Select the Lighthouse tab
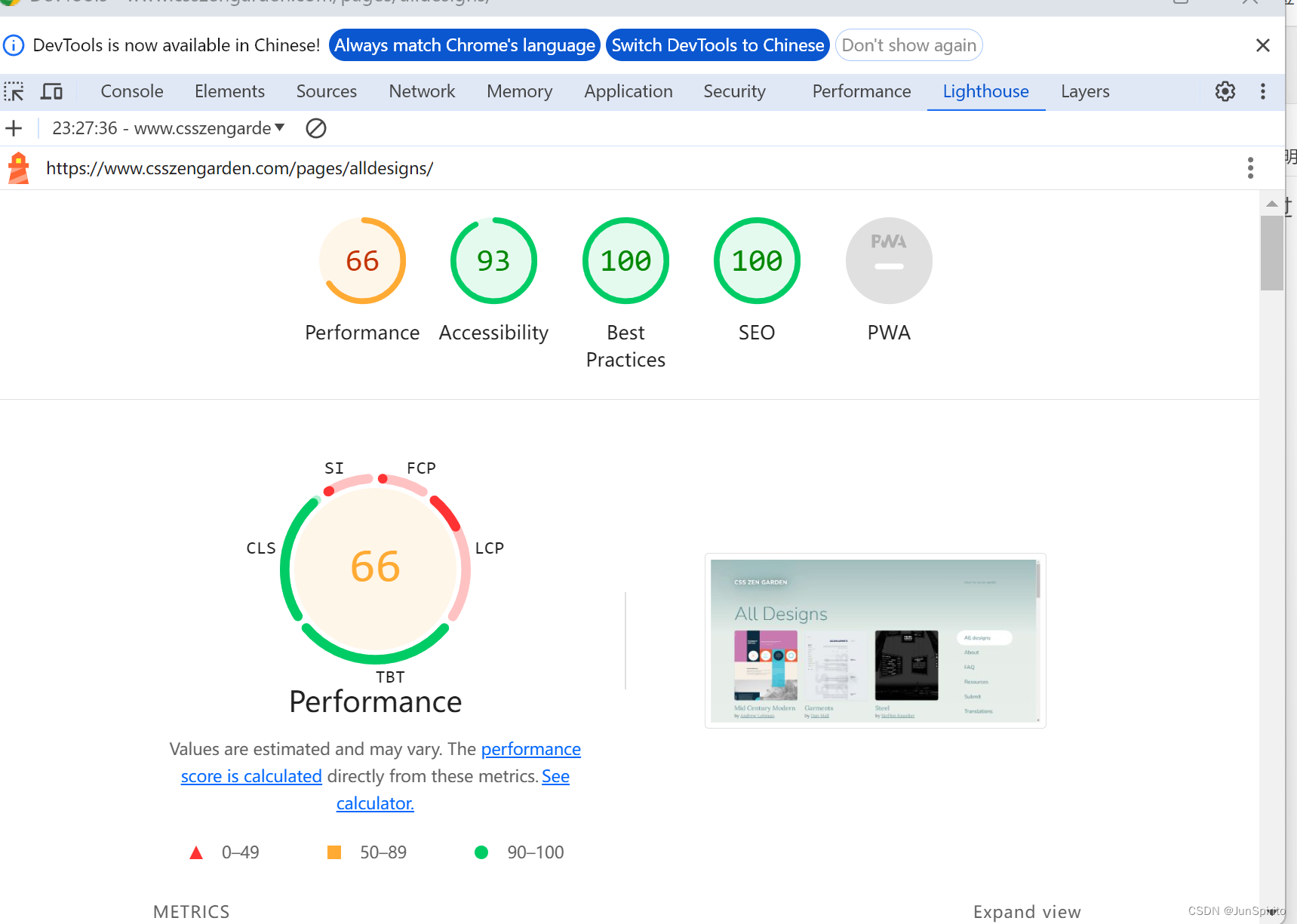The width and height of the screenshot is (1297, 924). [986, 91]
